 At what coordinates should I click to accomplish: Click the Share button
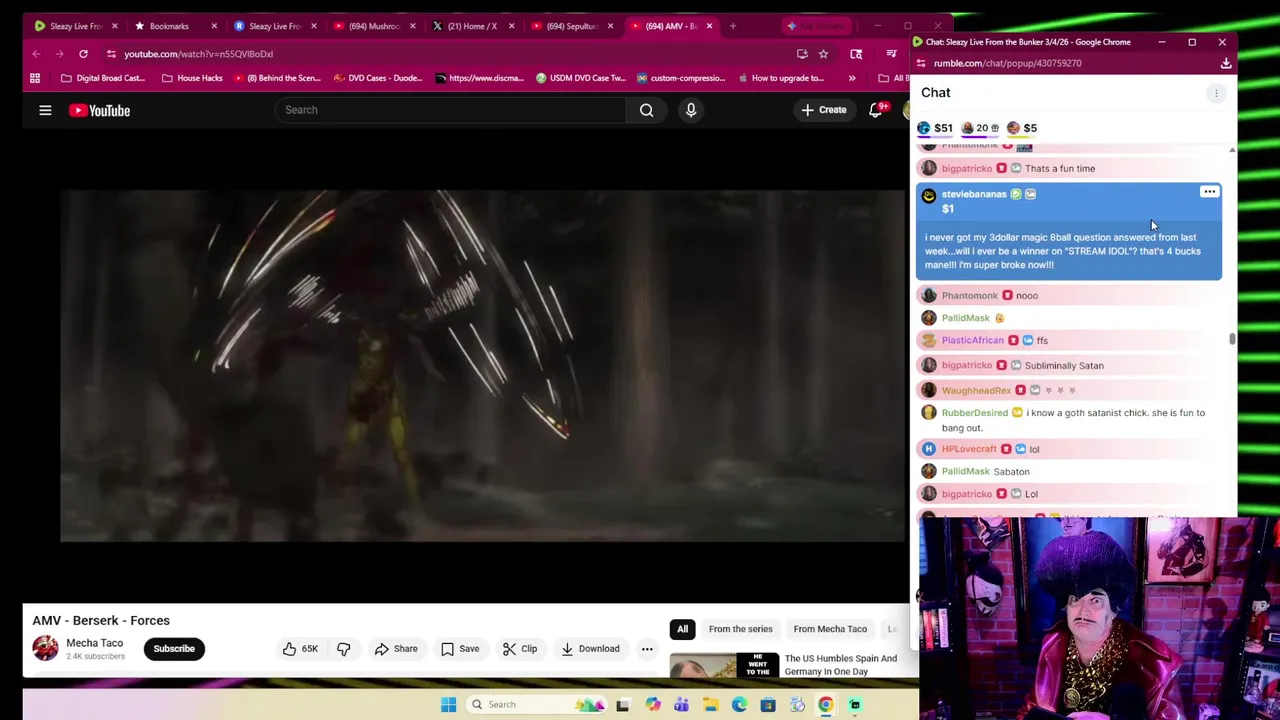point(396,649)
